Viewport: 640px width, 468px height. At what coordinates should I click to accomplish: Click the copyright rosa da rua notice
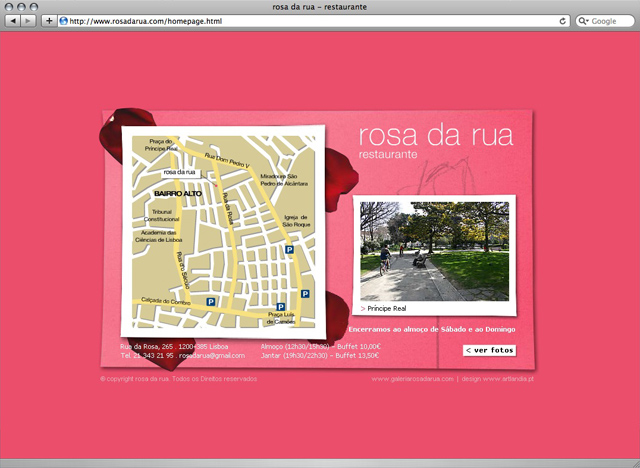(x=179, y=379)
